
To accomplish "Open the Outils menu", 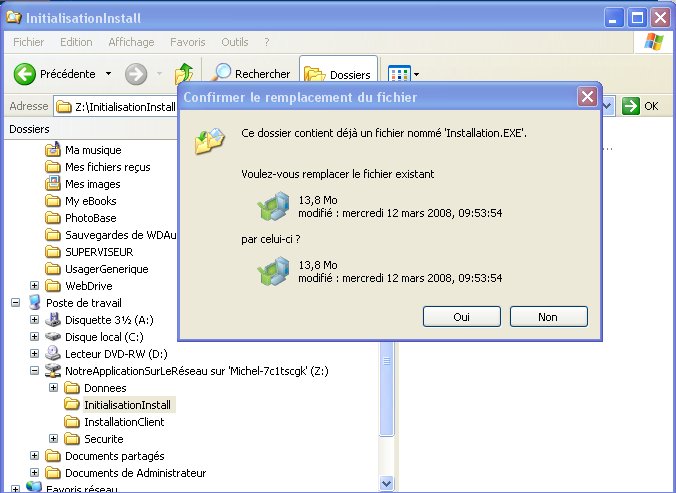I will [235, 42].
